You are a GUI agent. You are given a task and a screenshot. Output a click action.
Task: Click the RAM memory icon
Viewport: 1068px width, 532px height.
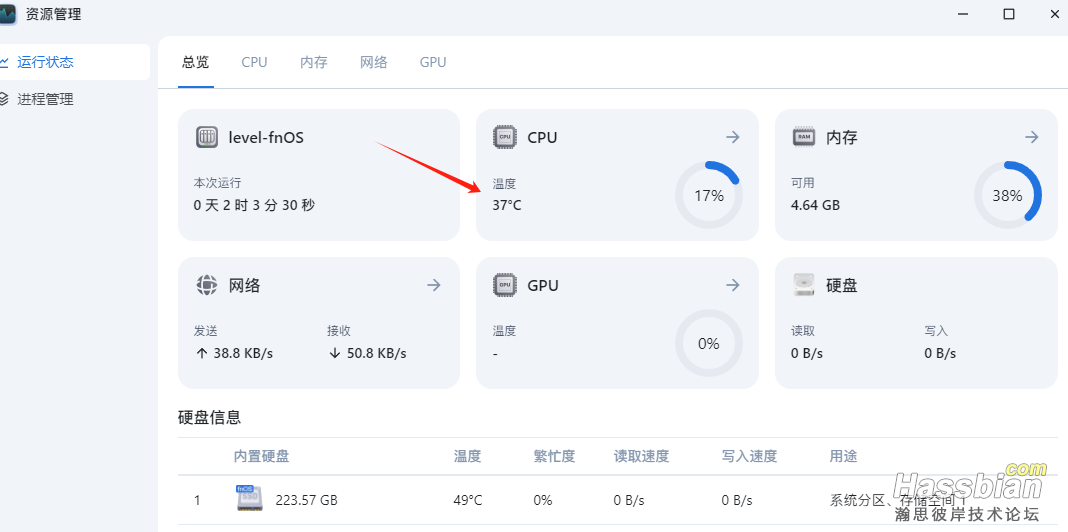tap(804, 137)
